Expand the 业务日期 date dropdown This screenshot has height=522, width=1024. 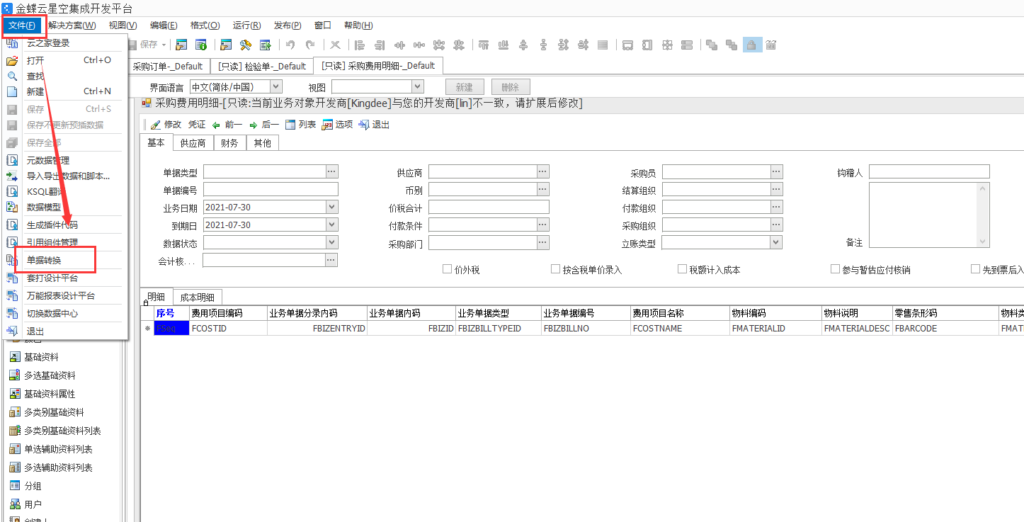coord(332,207)
